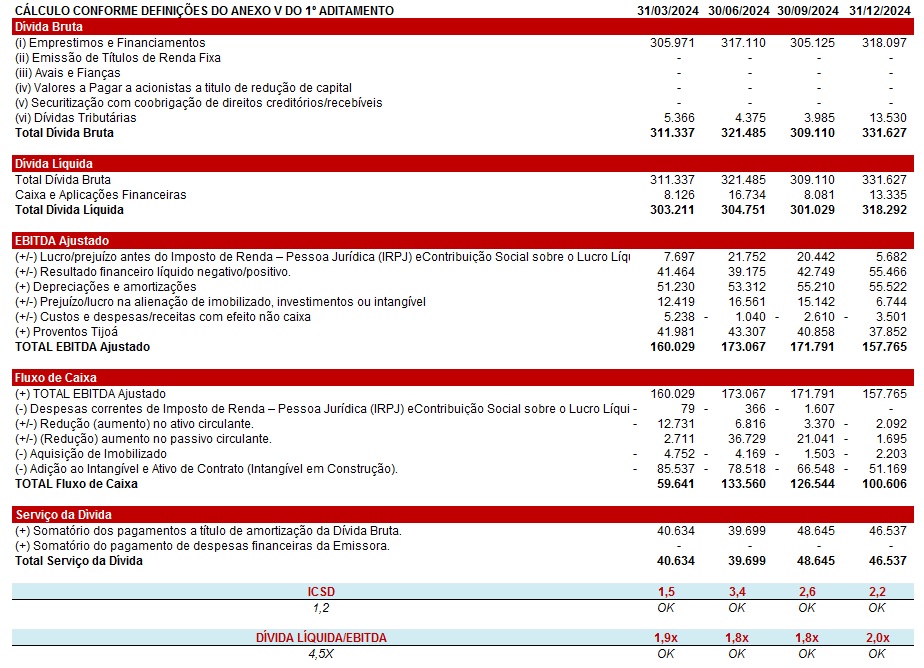Select Total Dívida Líquida value 318.292
Image resolution: width=924 pixels, height=668 pixels.
click(885, 210)
